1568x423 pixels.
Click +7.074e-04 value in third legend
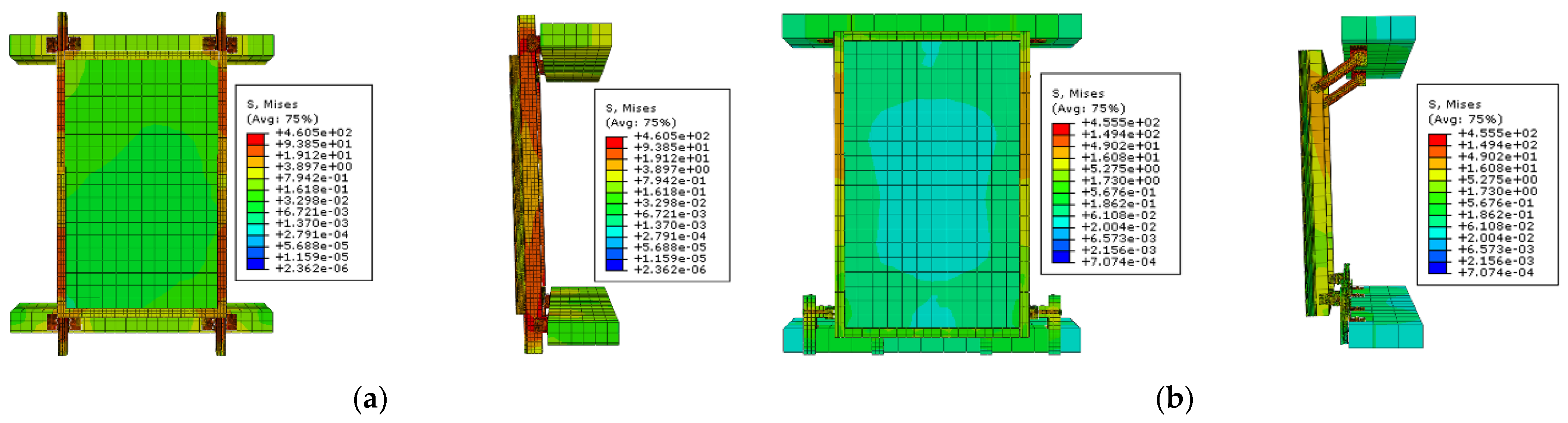(1118, 262)
